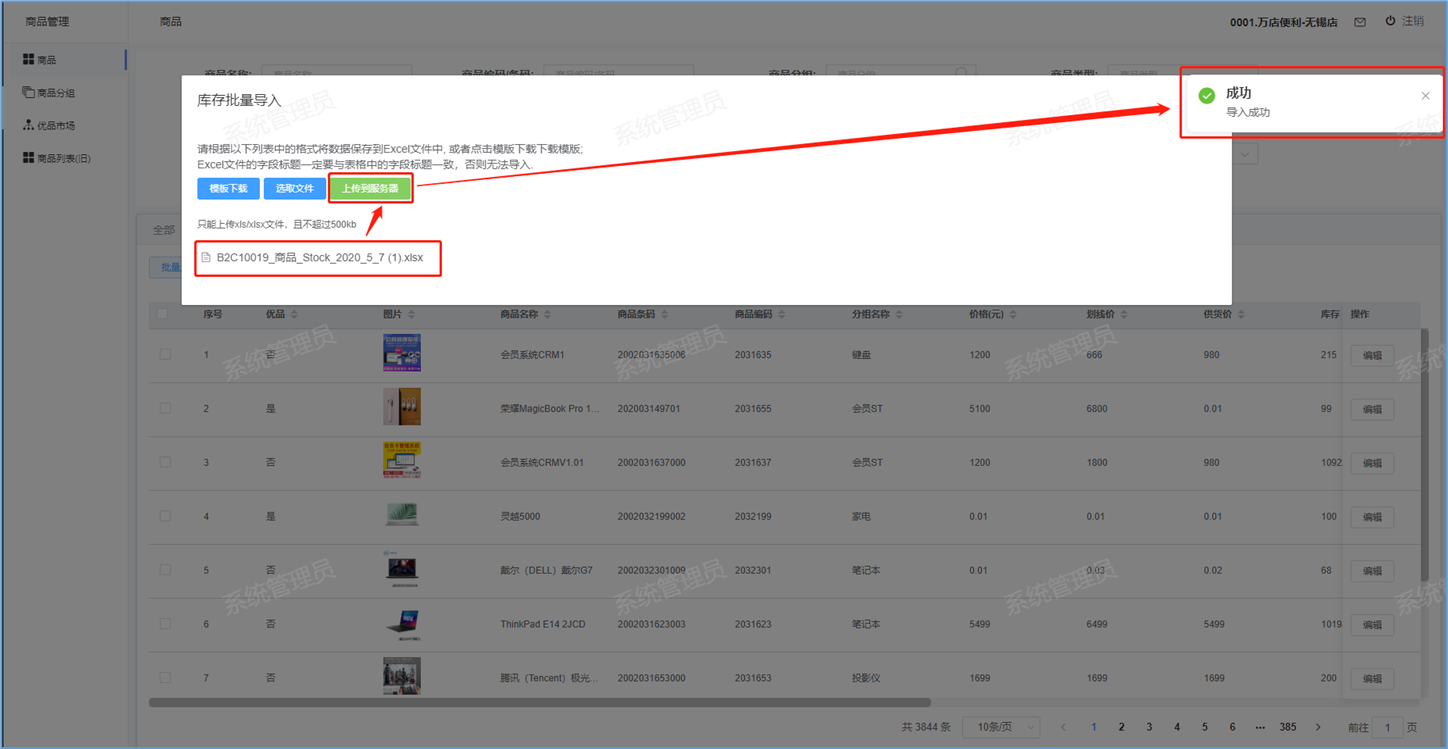Click the 共 3844 条 total count

click(927, 727)
